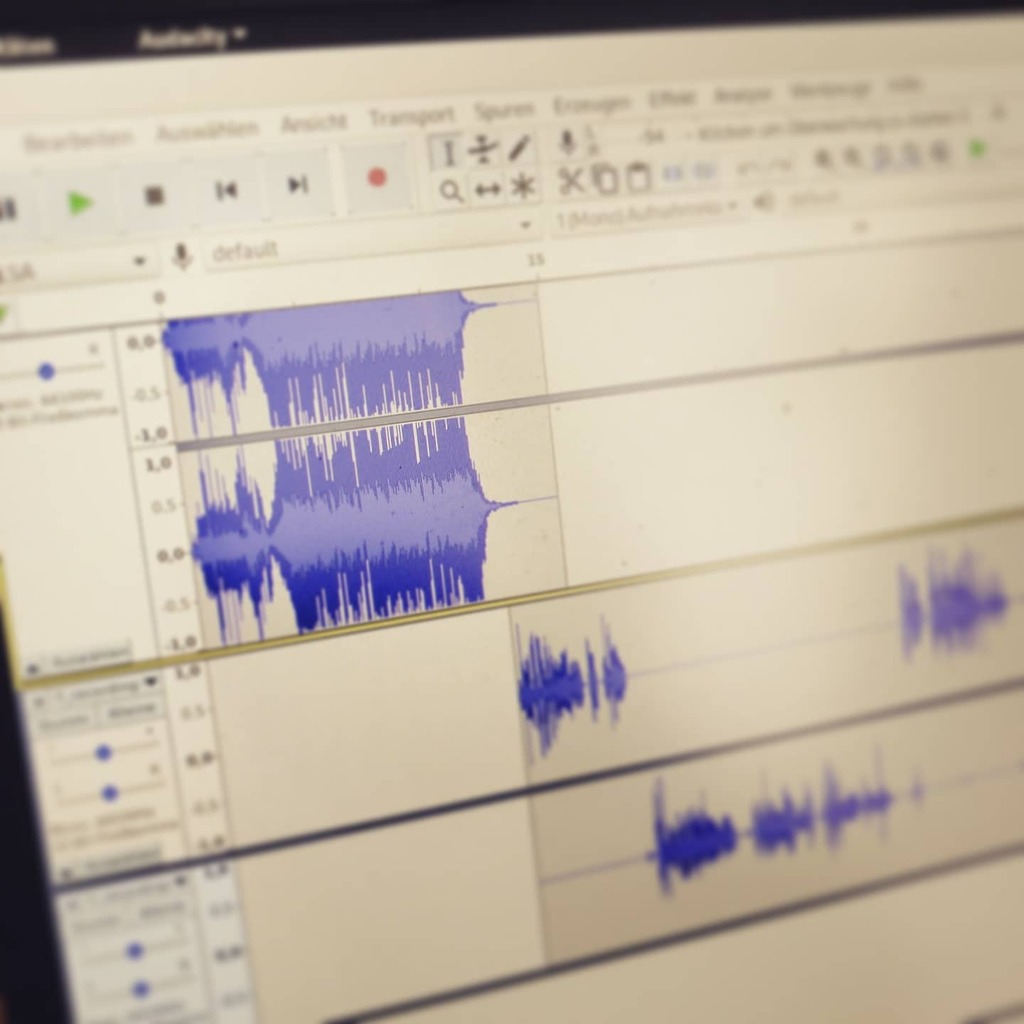
Task: Select the Multi-tool asterisk
Action: (x=522, y=186)
